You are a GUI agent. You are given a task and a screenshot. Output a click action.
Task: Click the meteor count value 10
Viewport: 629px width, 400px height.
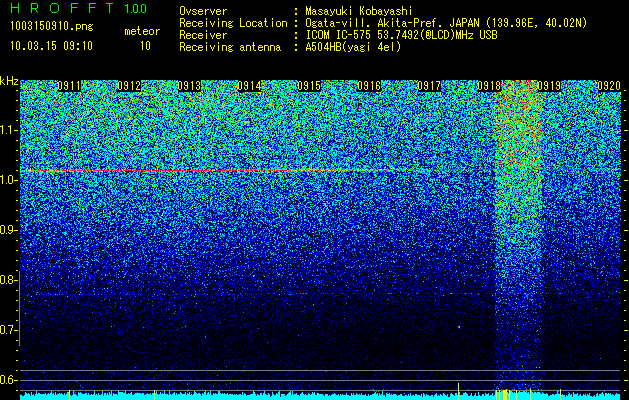(x=145, y=46)
